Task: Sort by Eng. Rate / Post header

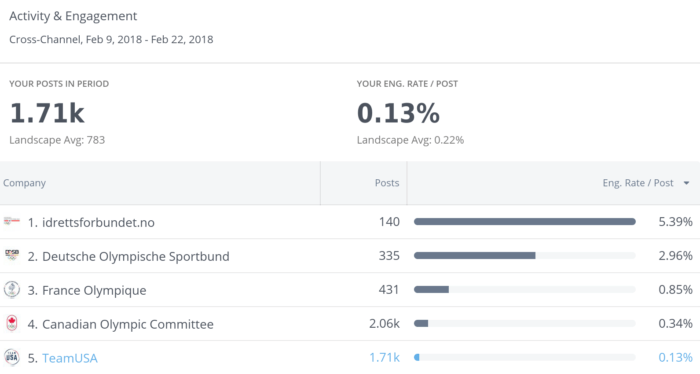Action: (638, 183)
